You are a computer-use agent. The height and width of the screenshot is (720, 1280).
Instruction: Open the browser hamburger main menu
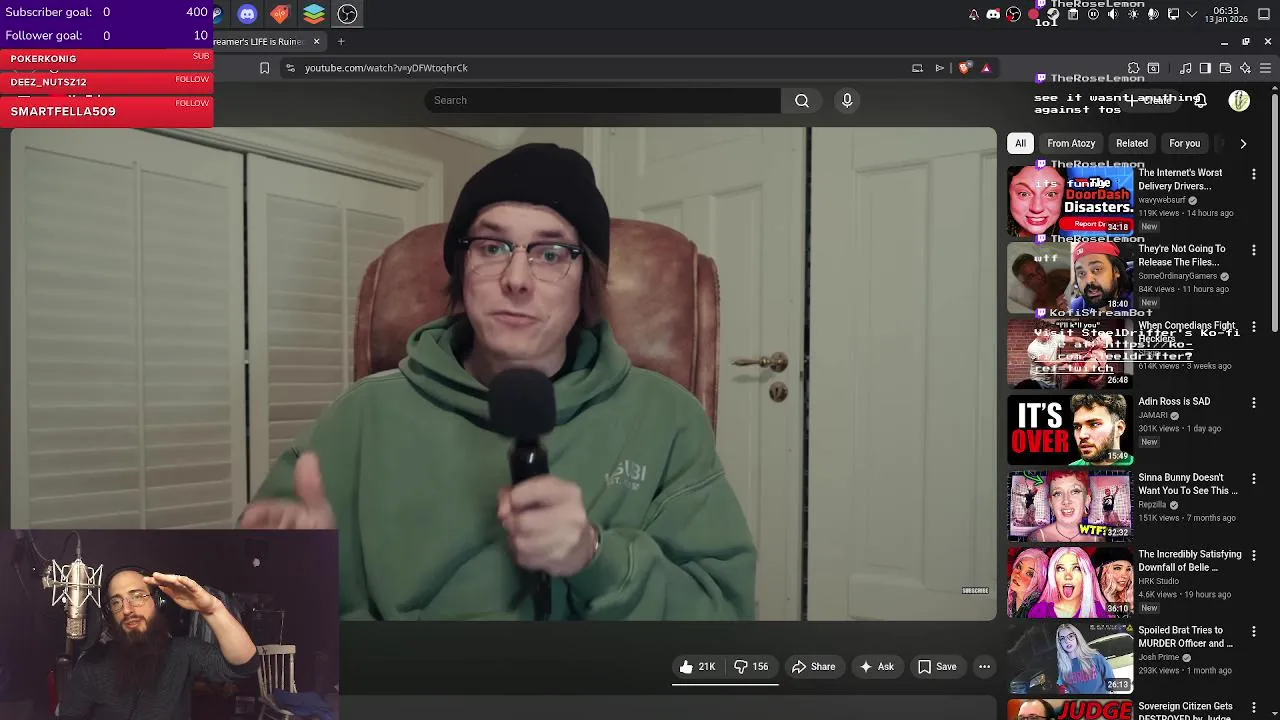[x=1265, y=68]
